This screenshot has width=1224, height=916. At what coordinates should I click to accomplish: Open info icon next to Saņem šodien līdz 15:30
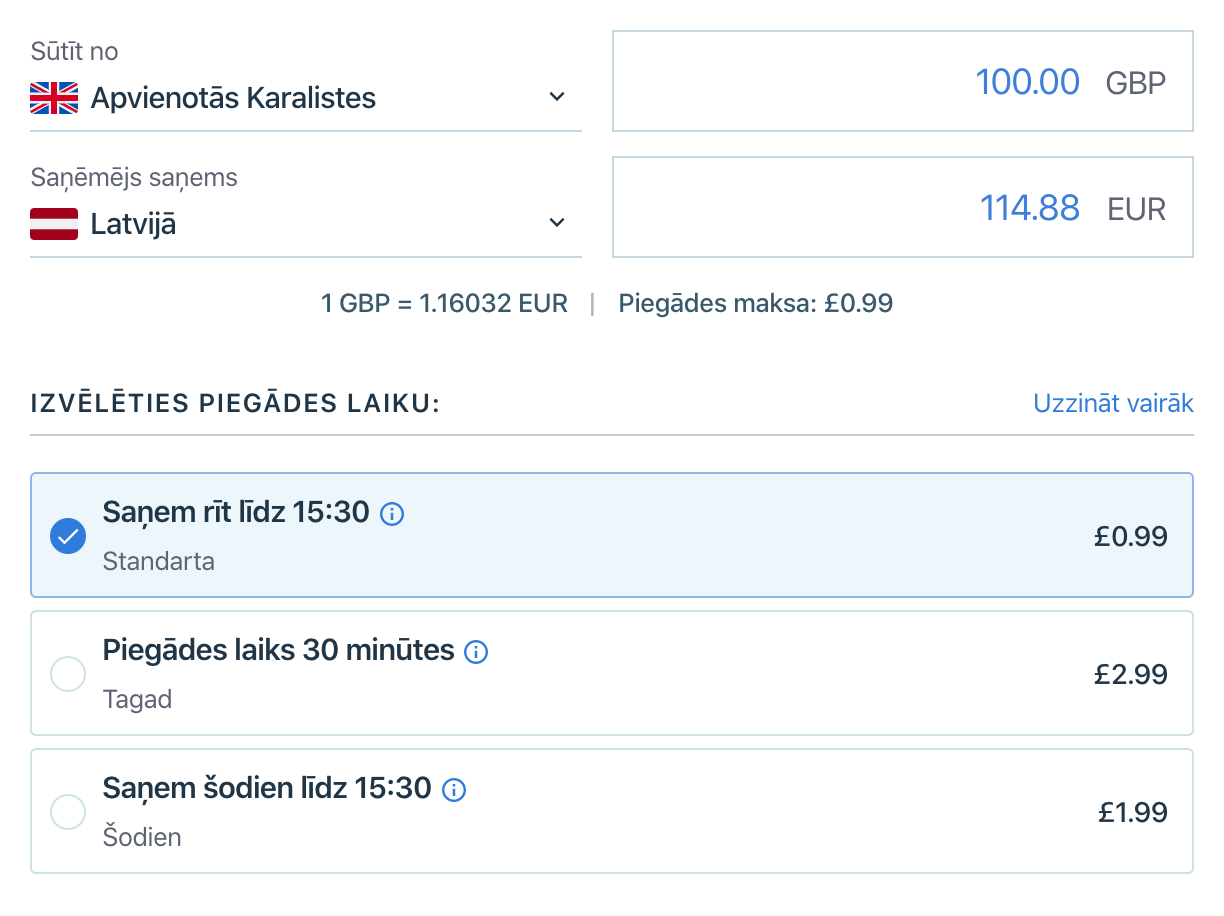[x=454, y=790]
